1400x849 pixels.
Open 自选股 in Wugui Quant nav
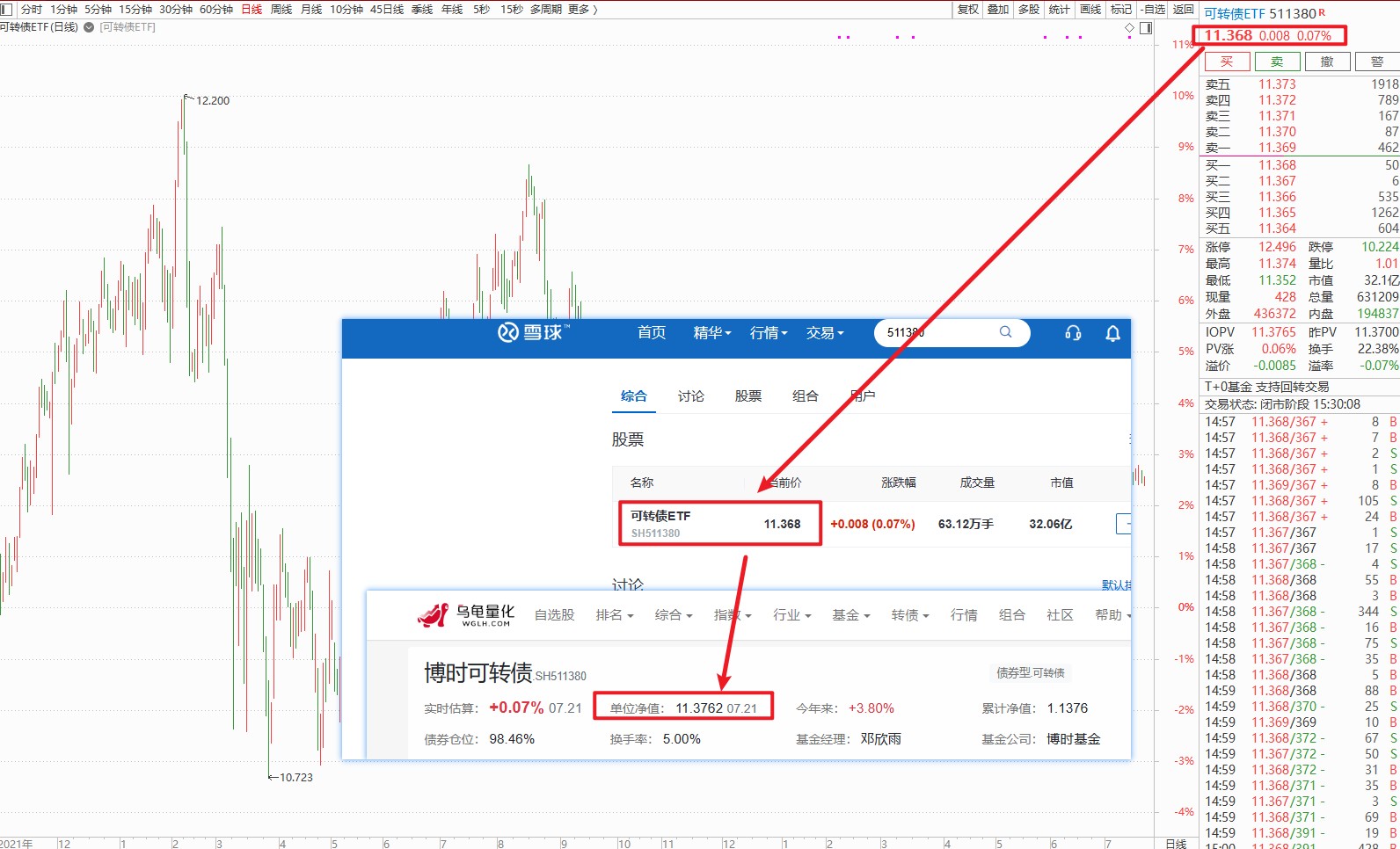[555, 615]
